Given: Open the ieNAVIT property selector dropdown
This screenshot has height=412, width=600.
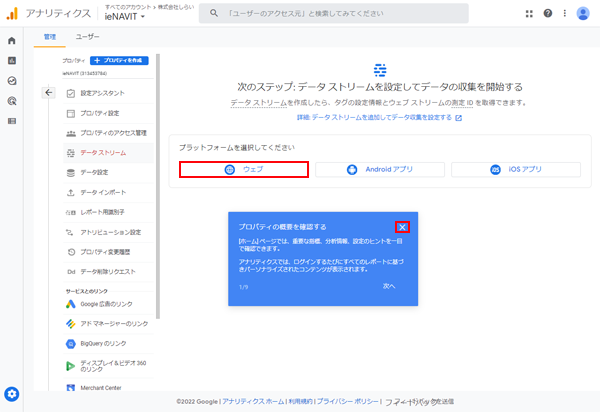Looking at the screenshot, I should pos(125,16).
